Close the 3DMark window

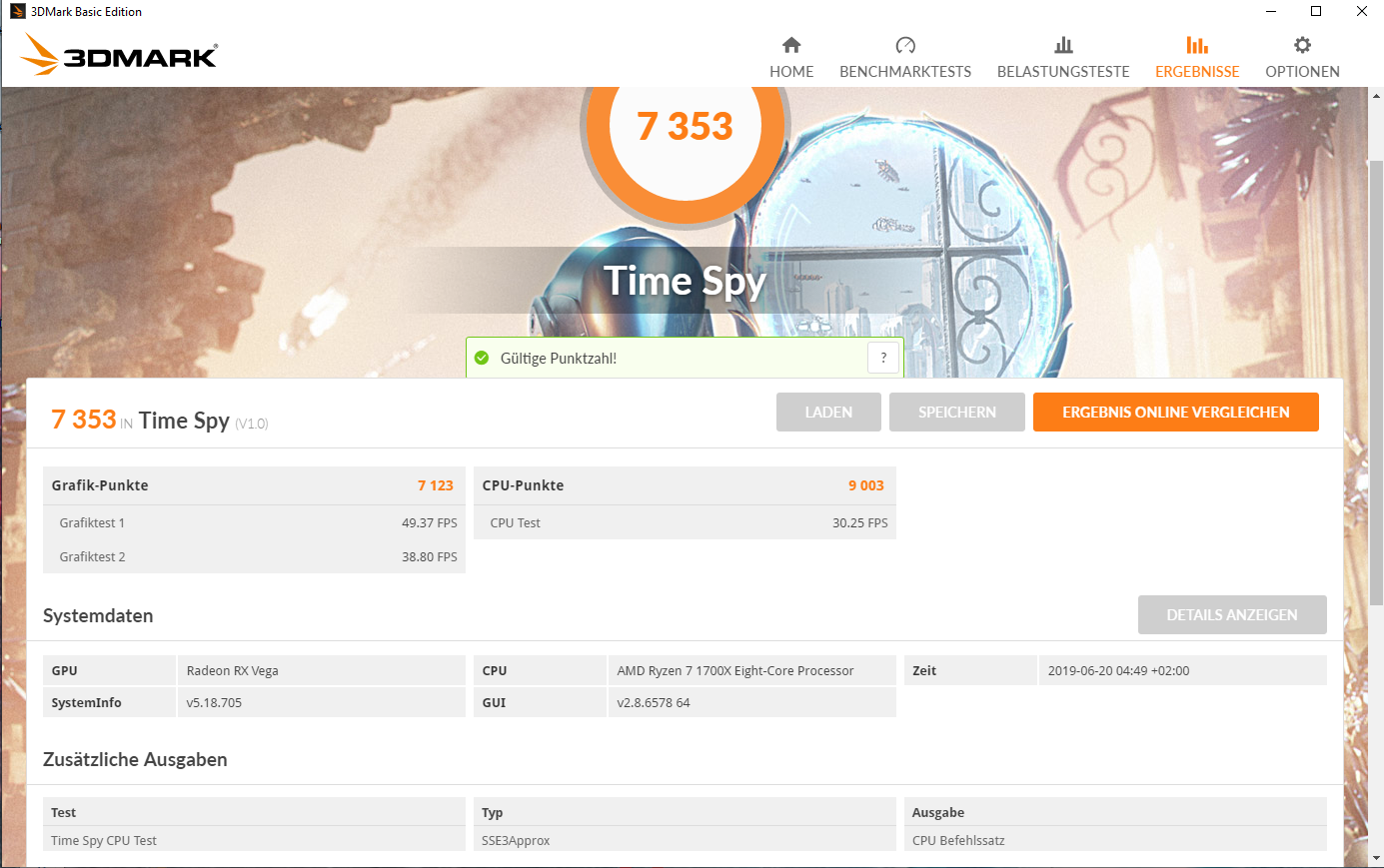click(1361, 11)
